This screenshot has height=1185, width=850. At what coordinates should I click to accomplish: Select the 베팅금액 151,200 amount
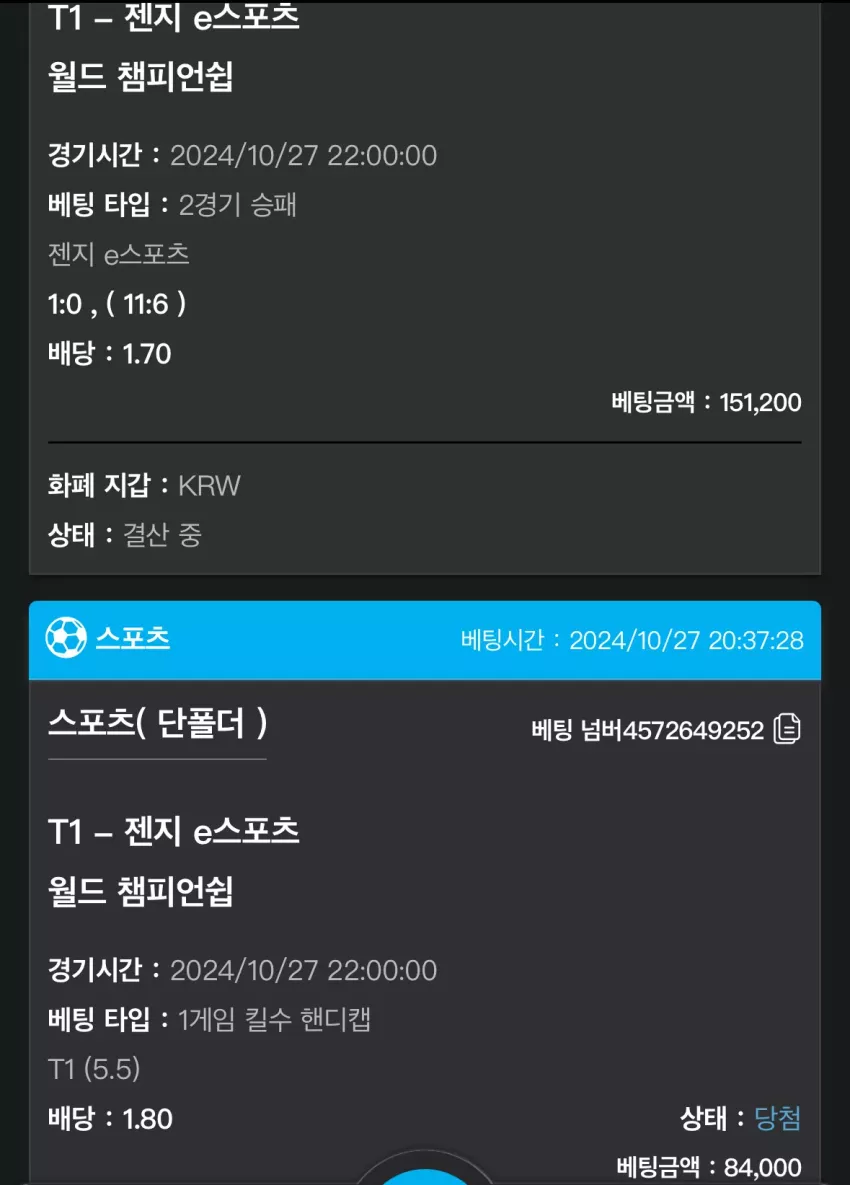click(x=706, y=402)
